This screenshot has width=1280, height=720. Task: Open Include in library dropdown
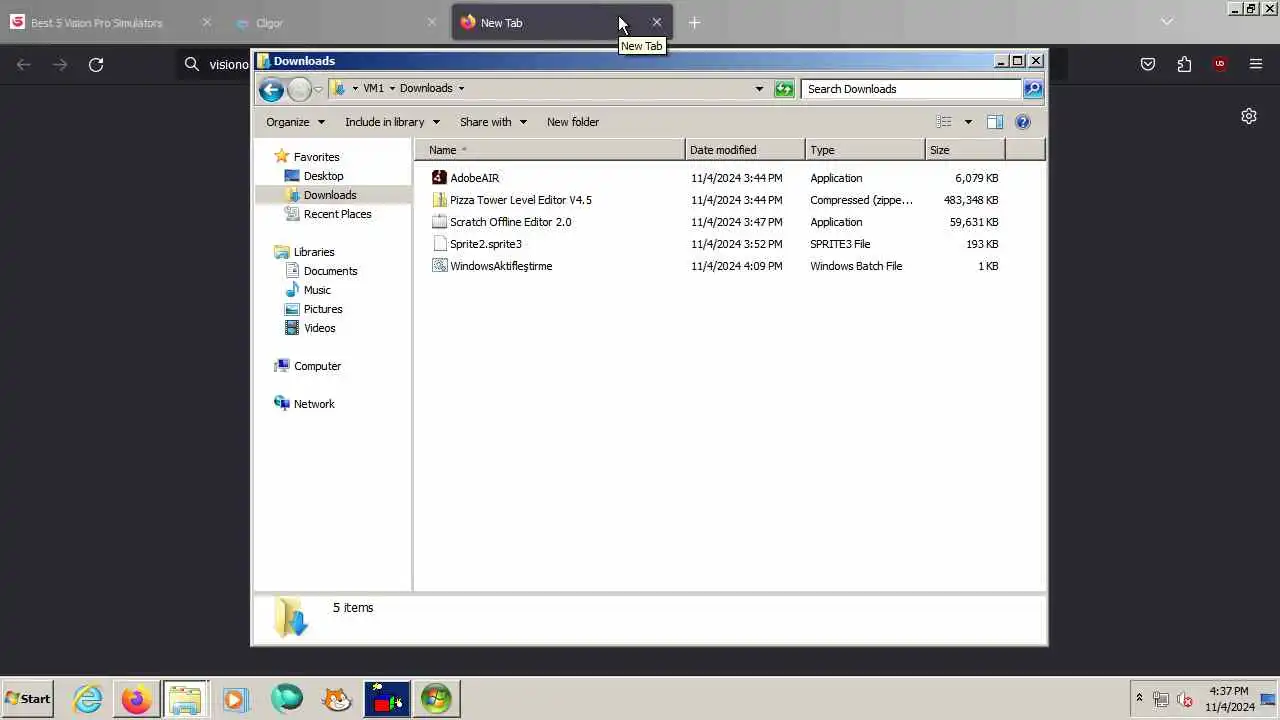[392, 122]
